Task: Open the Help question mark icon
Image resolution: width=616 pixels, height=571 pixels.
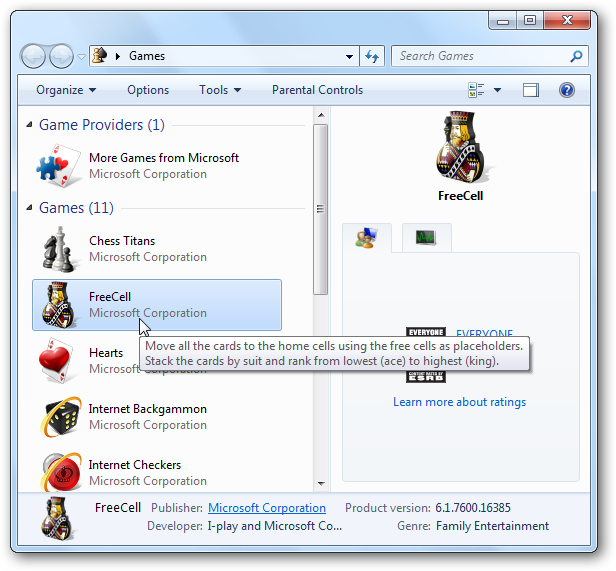Action: [x=566, y=90]
